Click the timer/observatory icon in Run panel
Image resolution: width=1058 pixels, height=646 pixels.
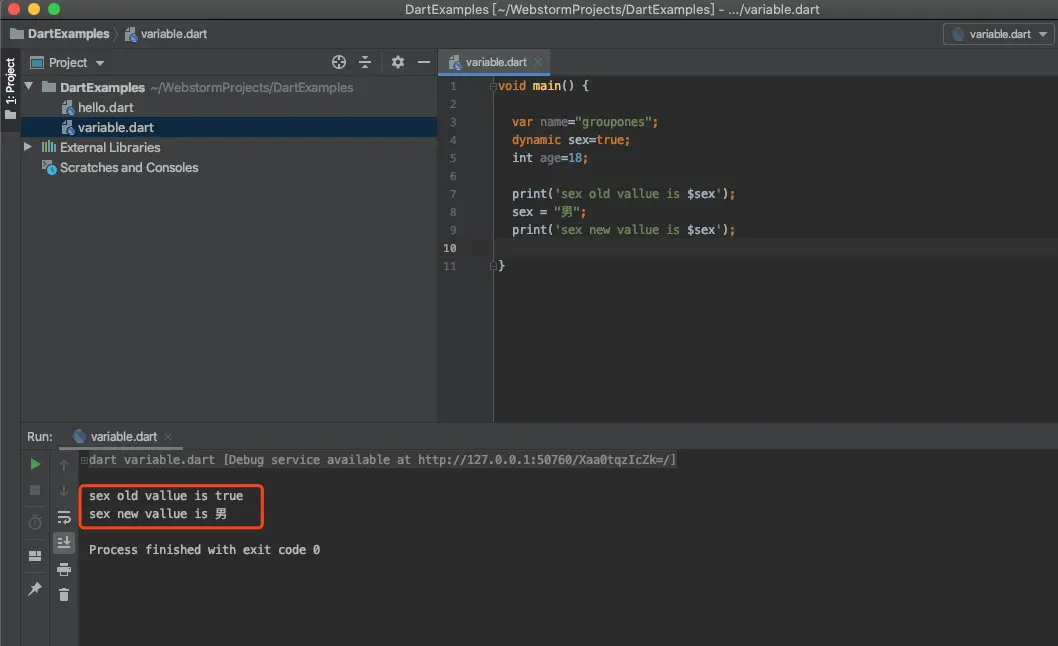[35, 522]
